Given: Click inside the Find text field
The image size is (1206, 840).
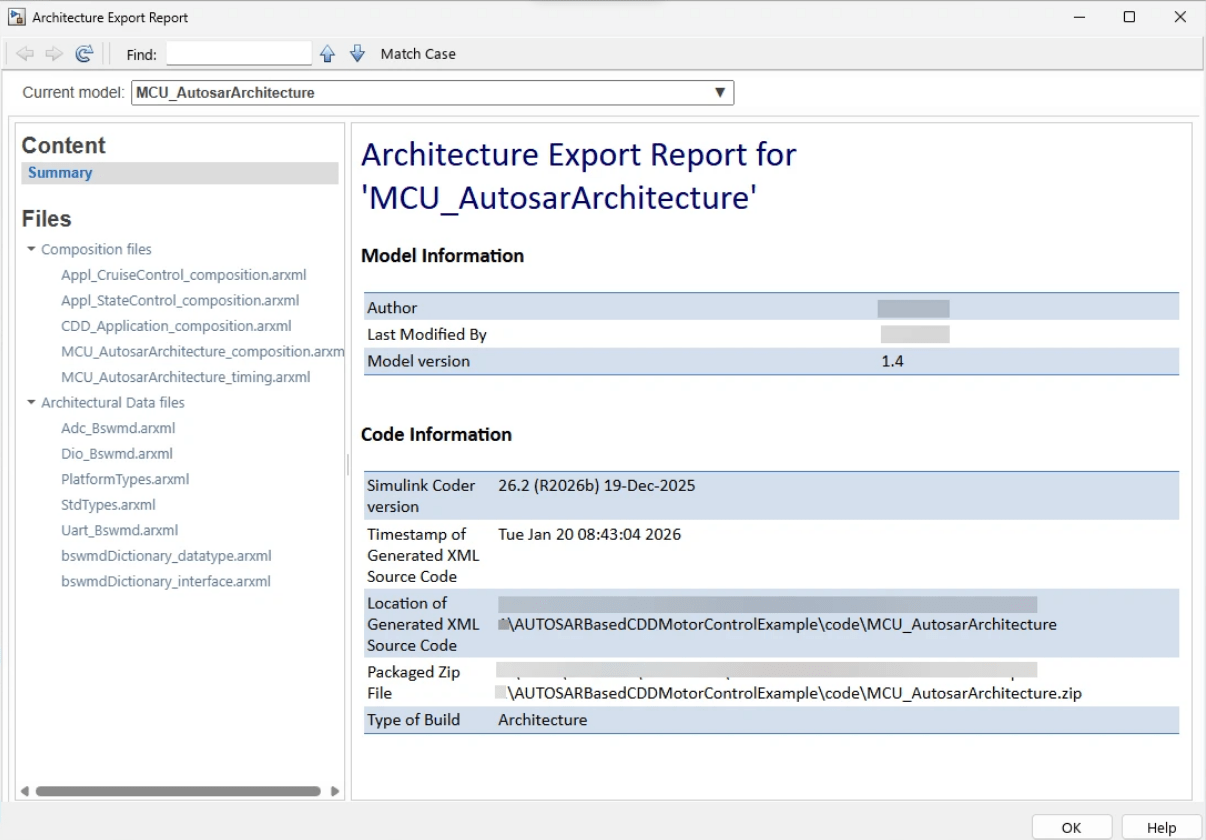Looking at the screenshot, I should coord(239,54).
